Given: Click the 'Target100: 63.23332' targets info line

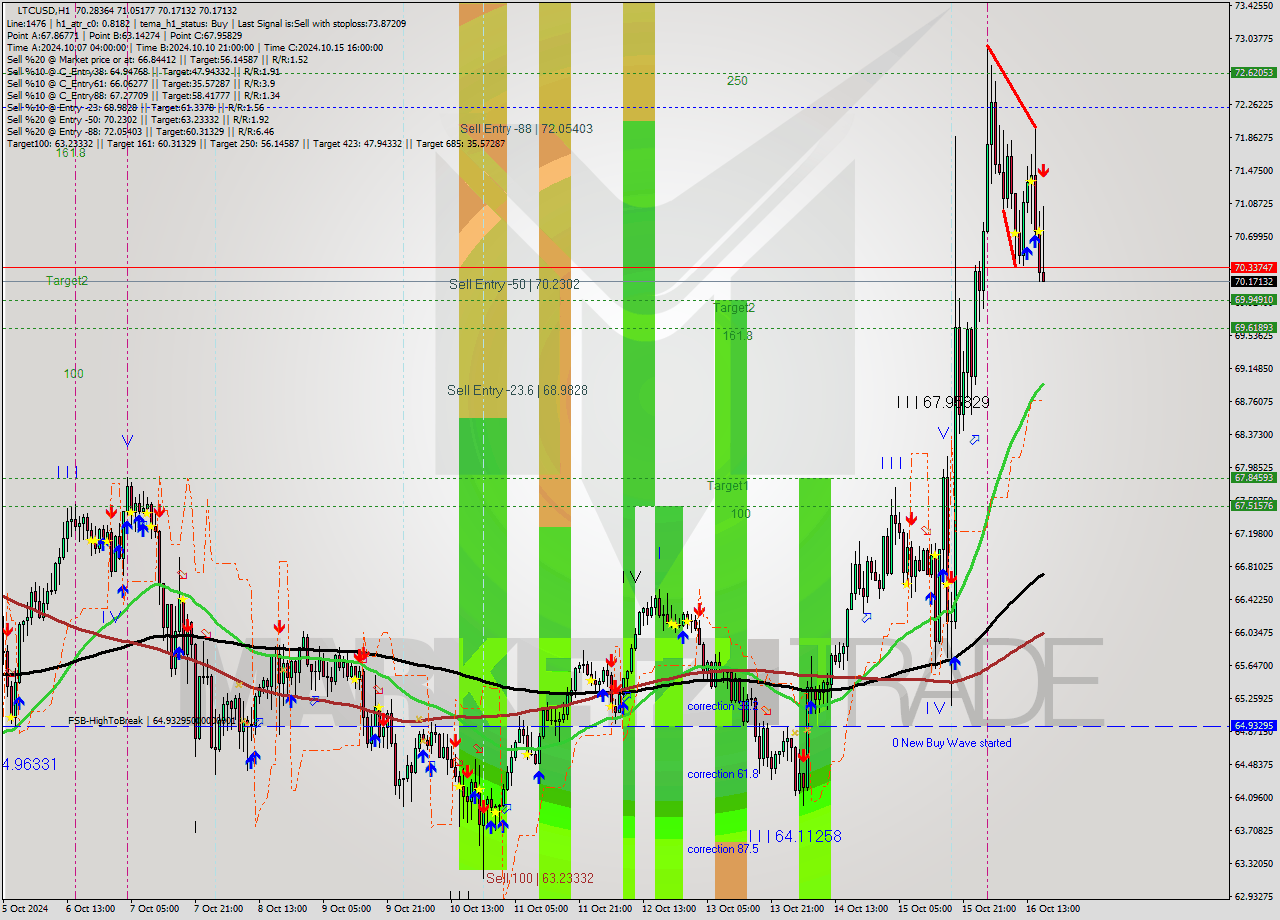Looking at the screenshot, I should pos(255,144).
